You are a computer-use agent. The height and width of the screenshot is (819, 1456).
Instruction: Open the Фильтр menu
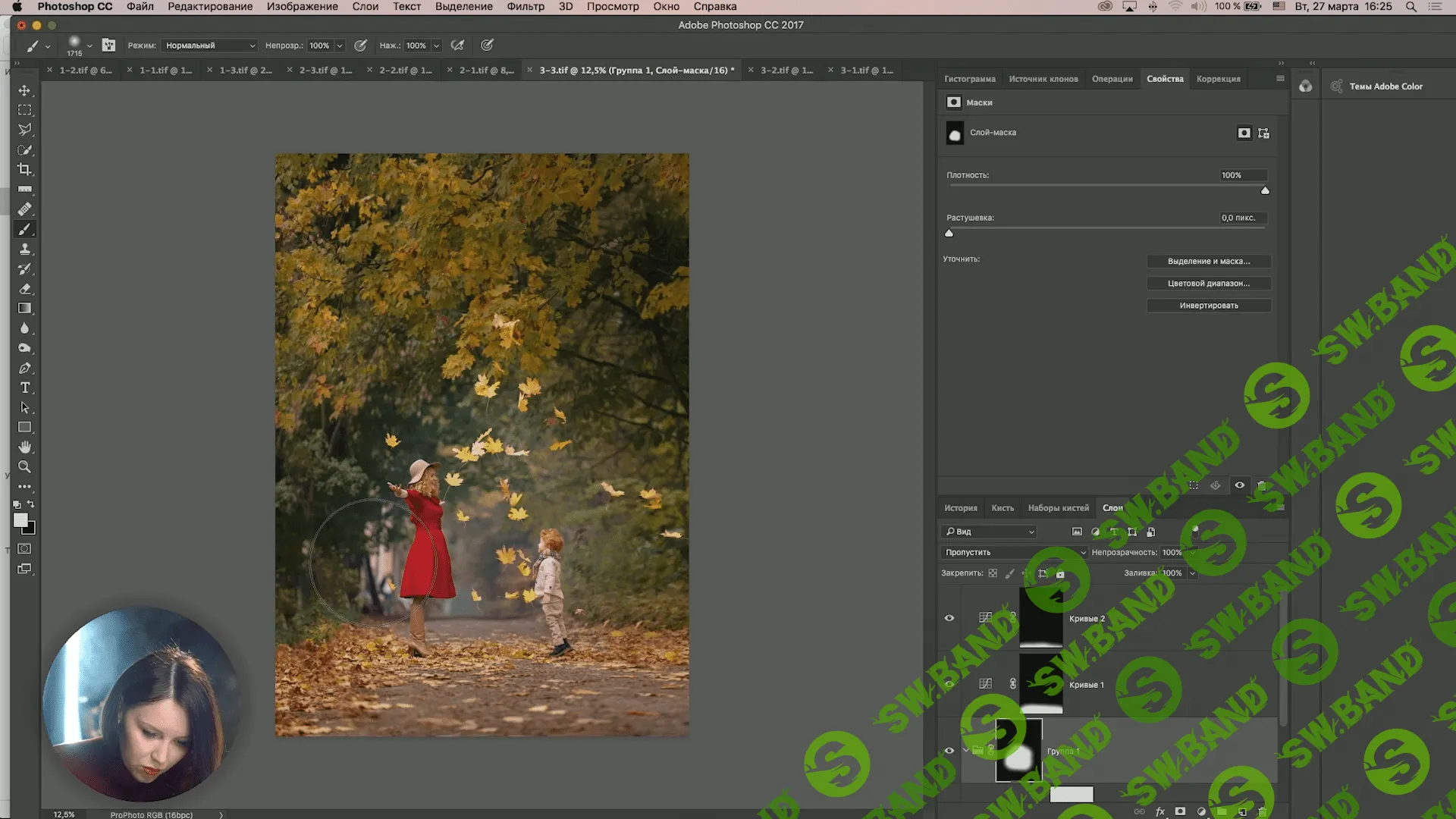[x=525, y=7]
